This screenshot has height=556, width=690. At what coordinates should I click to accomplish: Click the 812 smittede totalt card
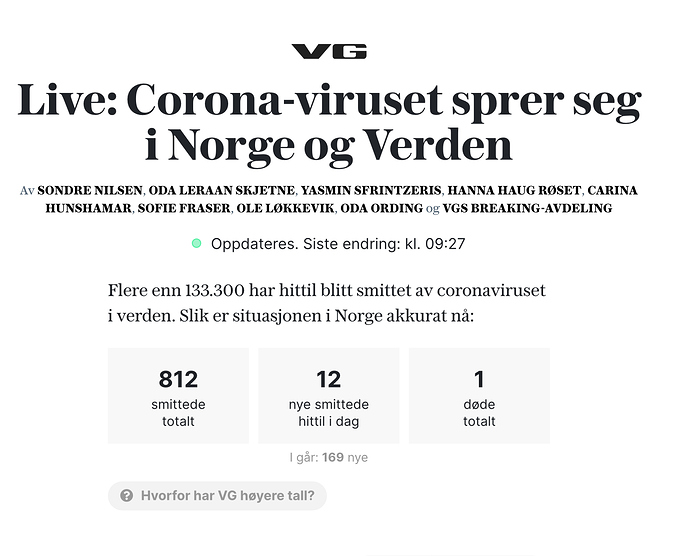click(x=178, y=396)
